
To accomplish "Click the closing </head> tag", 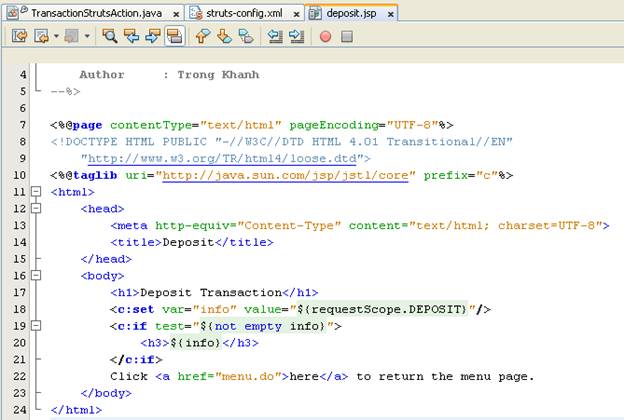I will pyautogui.click(x=106, y=259).
